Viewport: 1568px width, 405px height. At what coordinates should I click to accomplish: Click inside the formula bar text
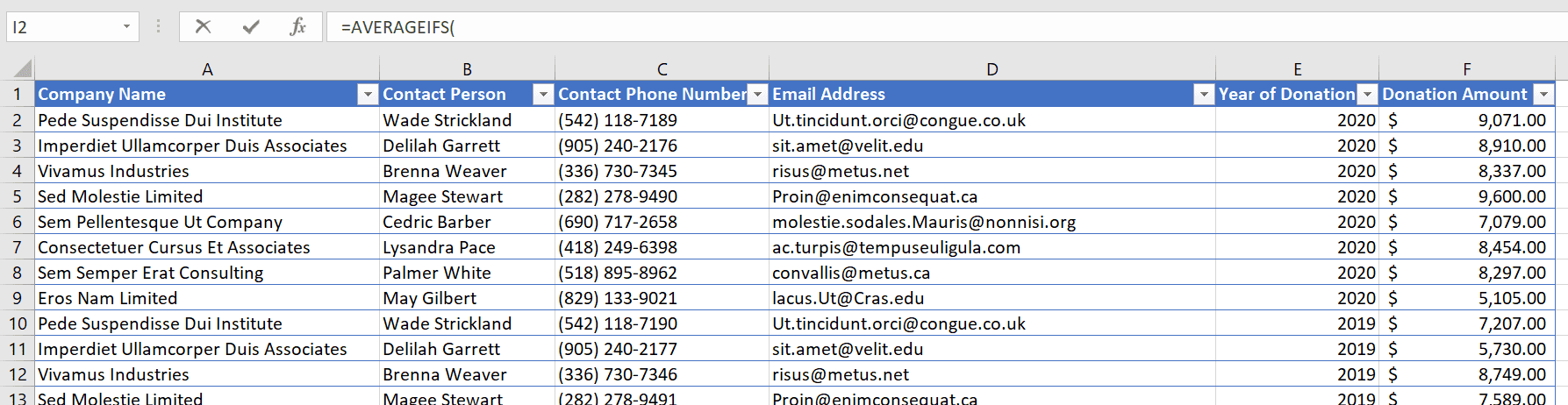[x=790, y=27]
